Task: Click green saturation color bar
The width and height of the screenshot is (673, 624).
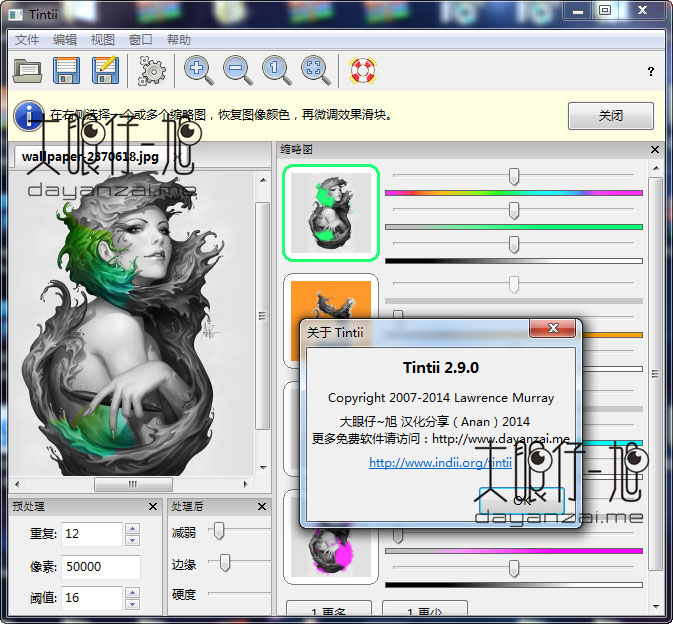Action: point(513,227)
